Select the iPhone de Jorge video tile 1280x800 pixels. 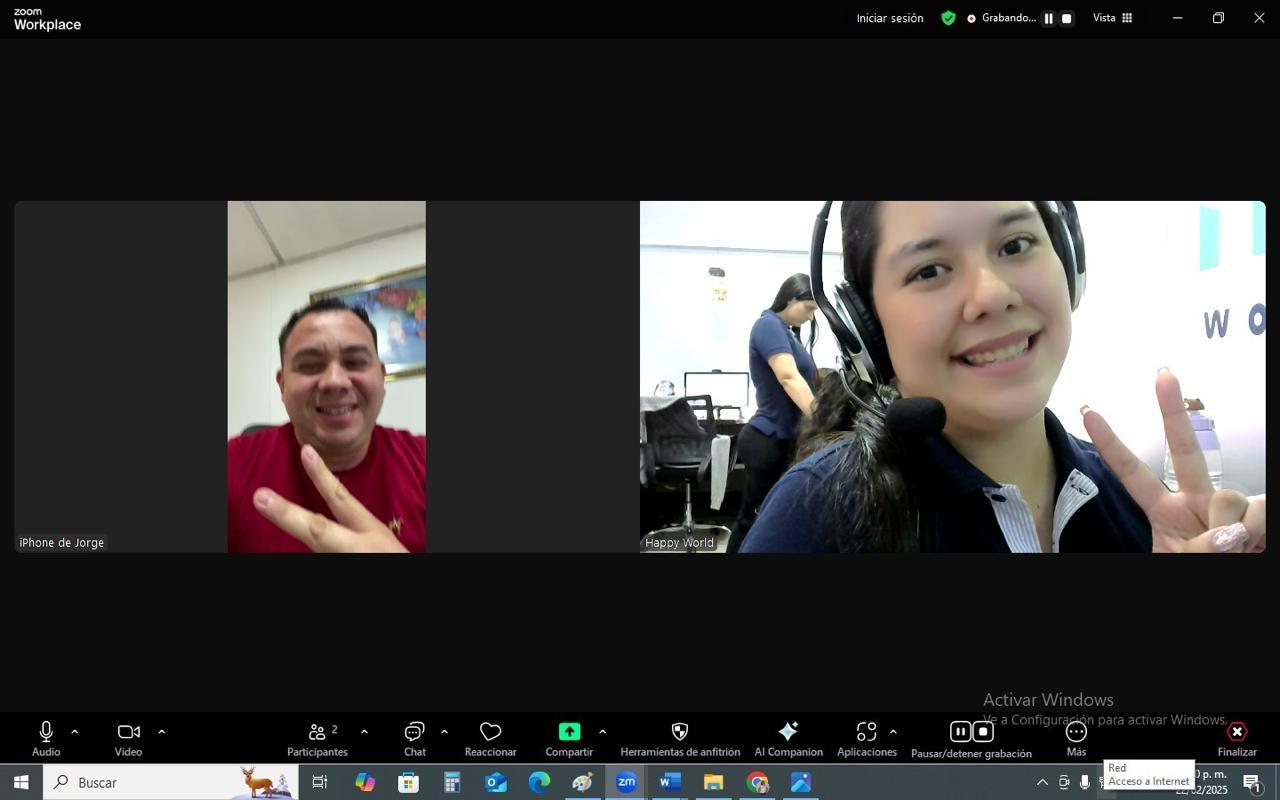tap(326, 376)
